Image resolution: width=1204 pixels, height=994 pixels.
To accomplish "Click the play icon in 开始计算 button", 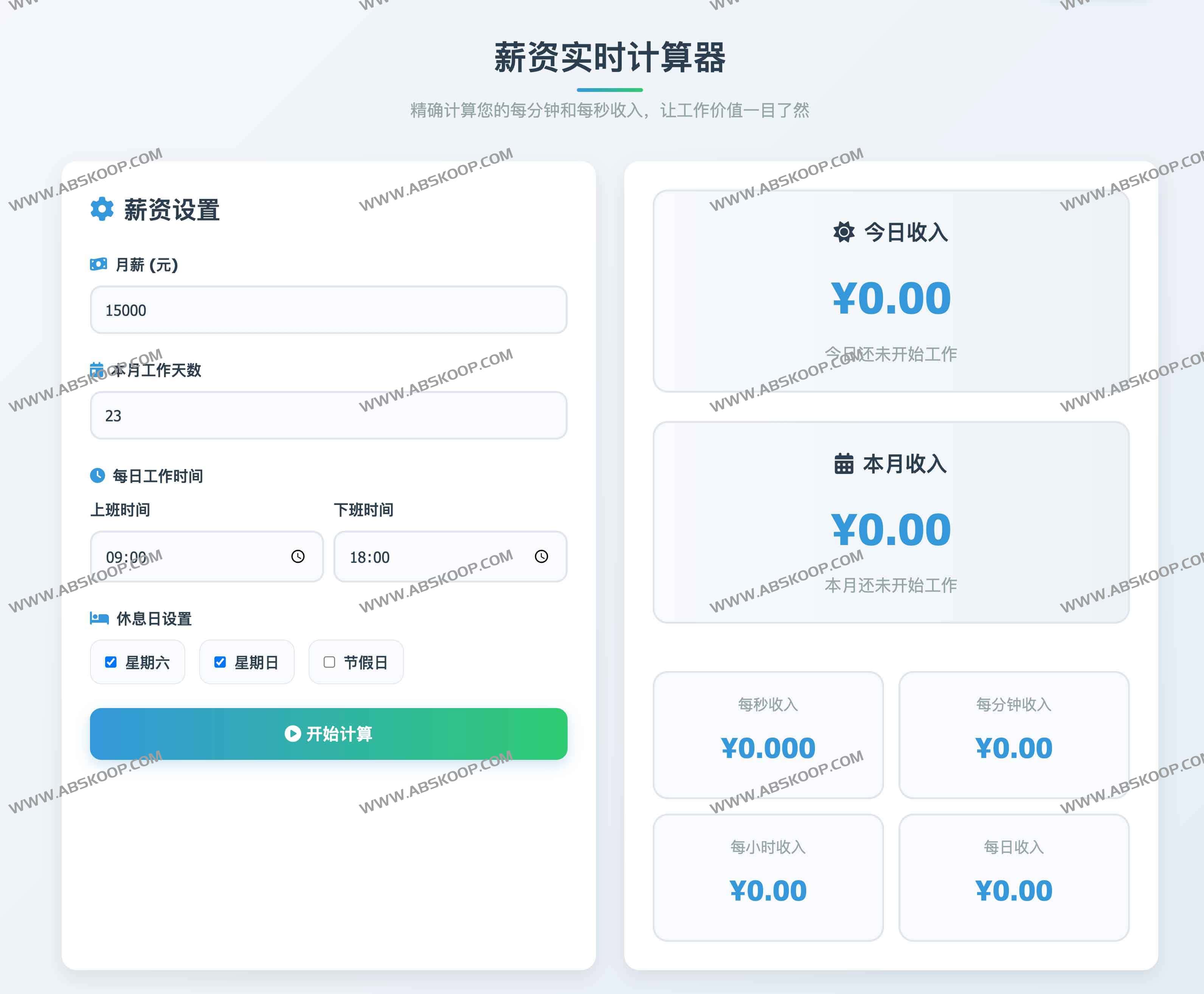I will 293,733.
